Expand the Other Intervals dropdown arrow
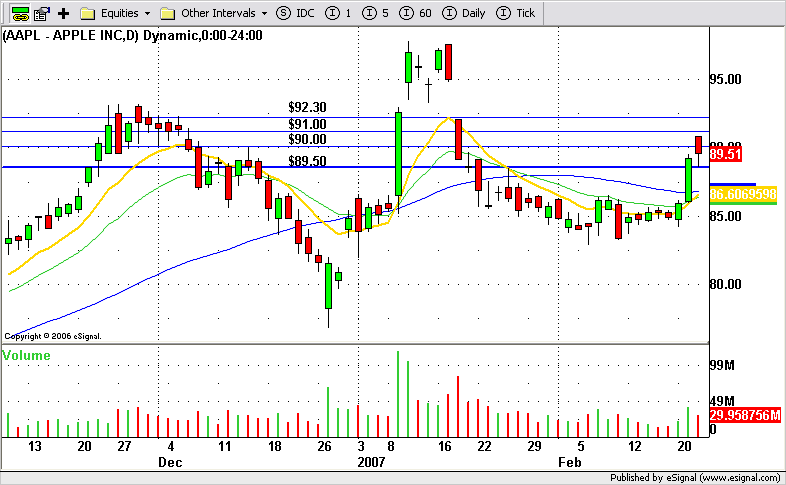Screen dimensions: 786x485 pos(265,14)
